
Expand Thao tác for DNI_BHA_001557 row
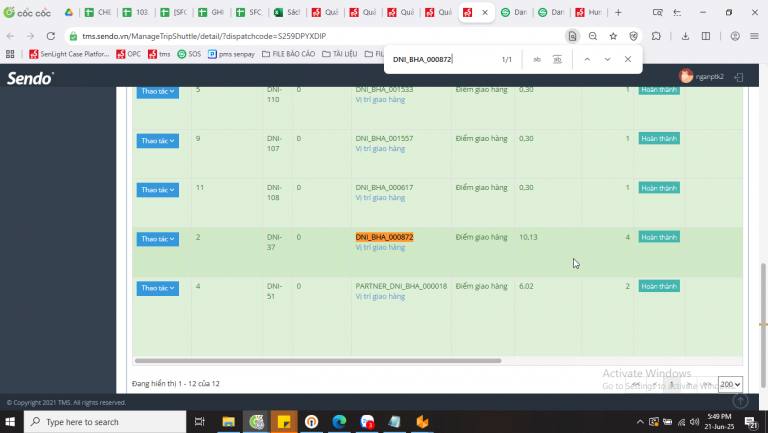click(158, 141)
